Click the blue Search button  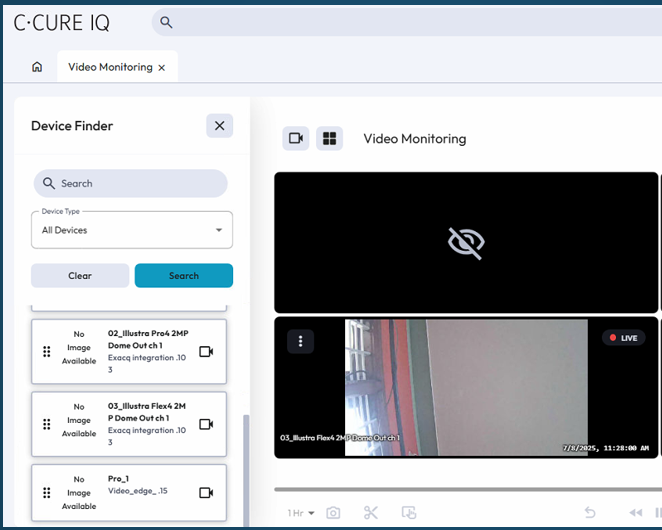click(x=184, y=276)
